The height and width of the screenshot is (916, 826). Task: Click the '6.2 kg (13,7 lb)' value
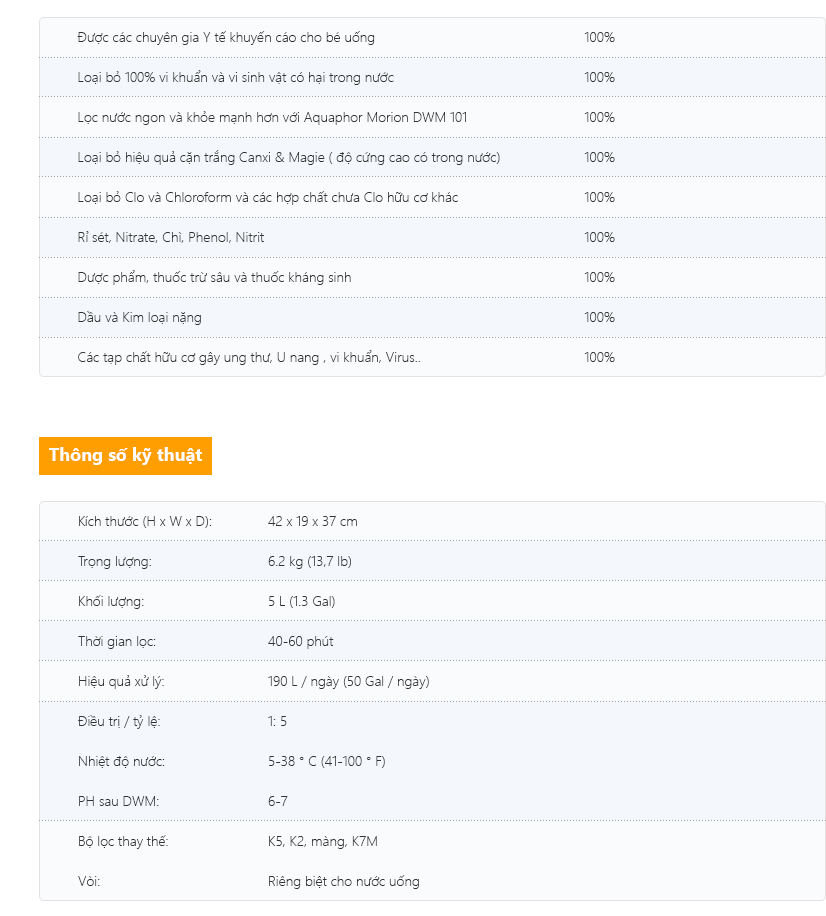(x=309, y=561)
